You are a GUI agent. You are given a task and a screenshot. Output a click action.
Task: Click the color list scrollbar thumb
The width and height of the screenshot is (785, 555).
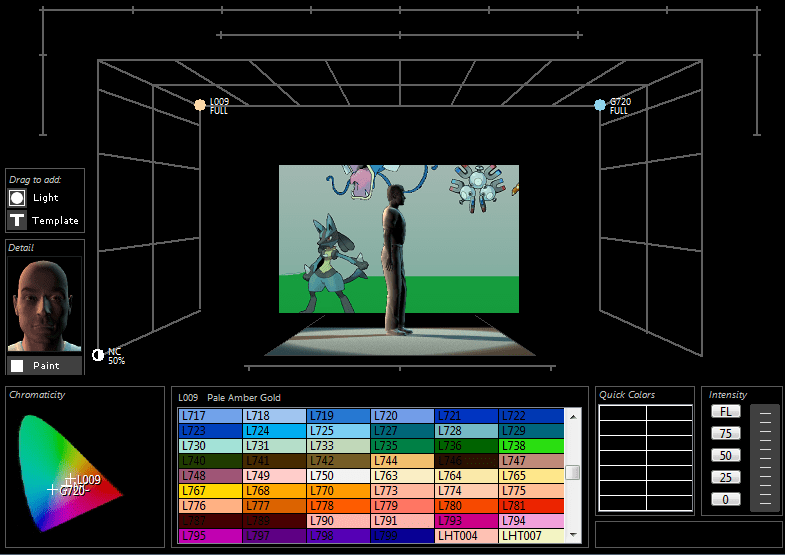click(x=573, y=472)
